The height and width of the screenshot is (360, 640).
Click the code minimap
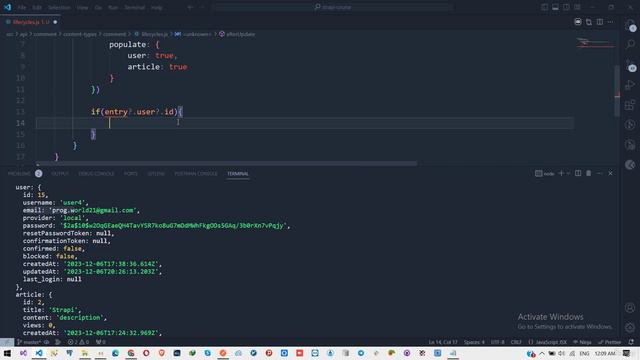point(596,42)
